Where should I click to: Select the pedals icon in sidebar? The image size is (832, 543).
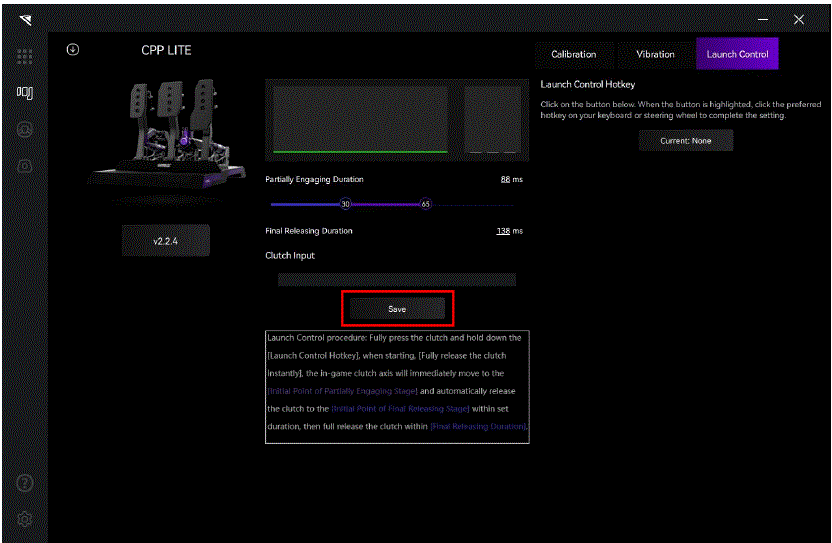(x=24, y=93)
